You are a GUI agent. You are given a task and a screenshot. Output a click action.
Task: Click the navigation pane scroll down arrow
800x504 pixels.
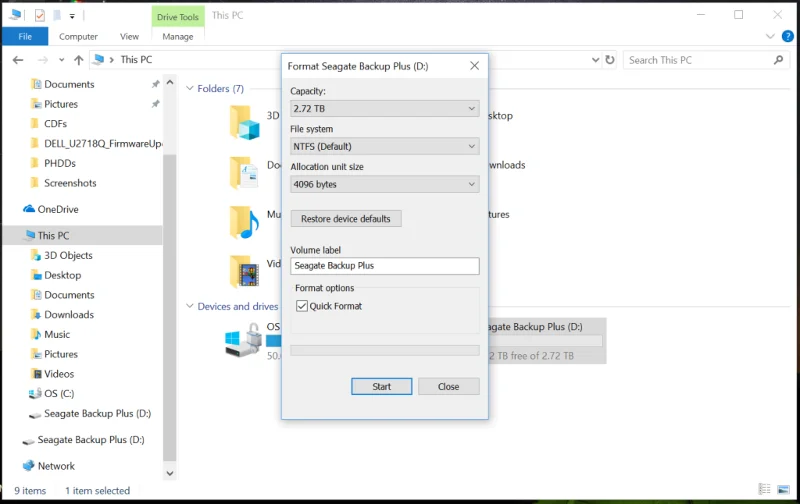(170, 473)
